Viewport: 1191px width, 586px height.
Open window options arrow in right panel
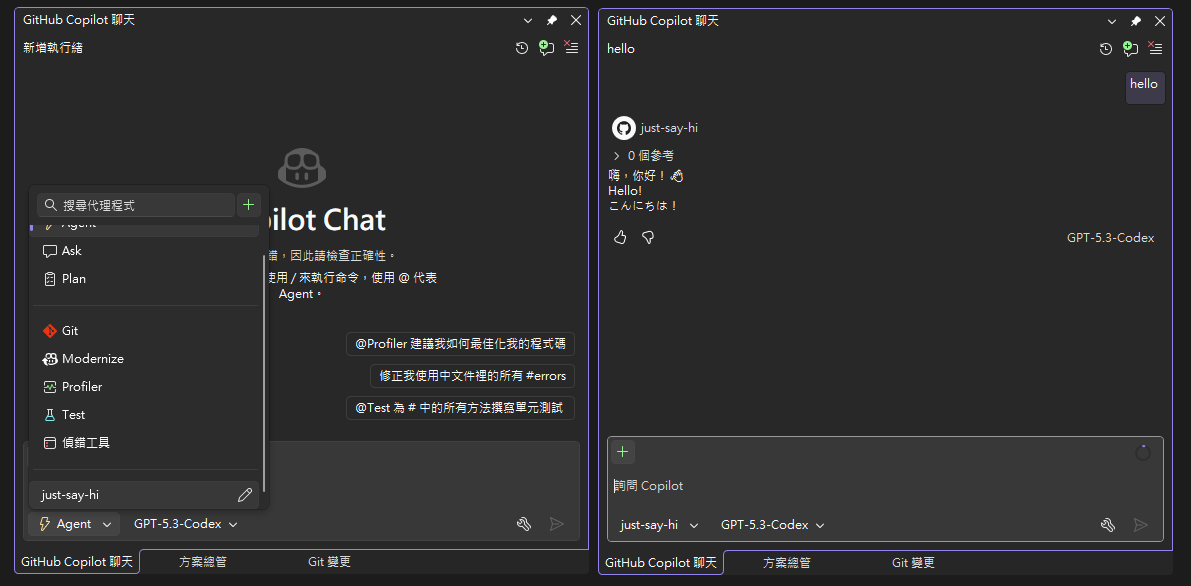click(x=1112, y=21)
